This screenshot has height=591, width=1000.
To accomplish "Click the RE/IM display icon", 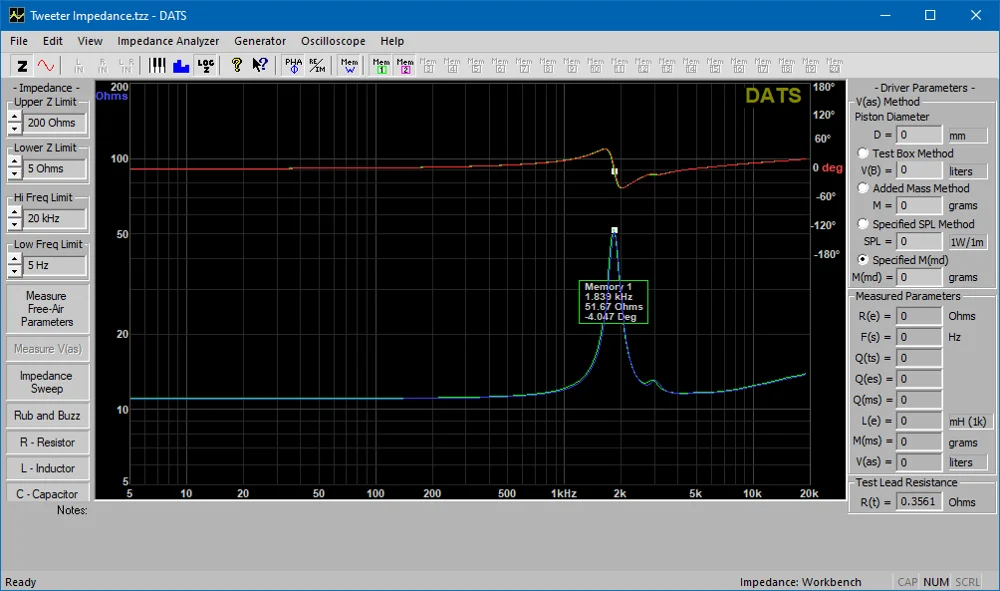I will (x=316, y=66).
